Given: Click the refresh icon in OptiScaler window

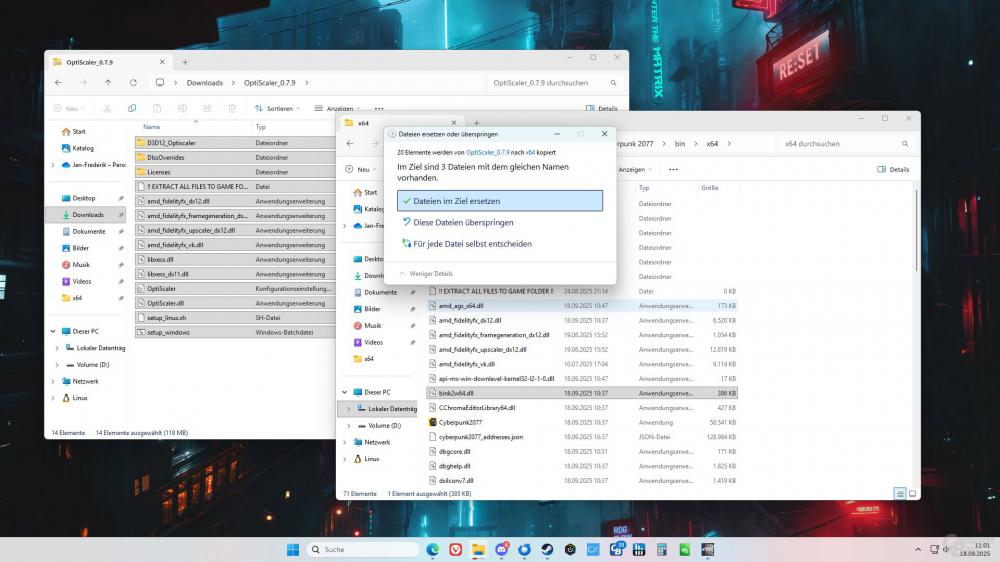Looking at the screenshot, I should point(132,83).
